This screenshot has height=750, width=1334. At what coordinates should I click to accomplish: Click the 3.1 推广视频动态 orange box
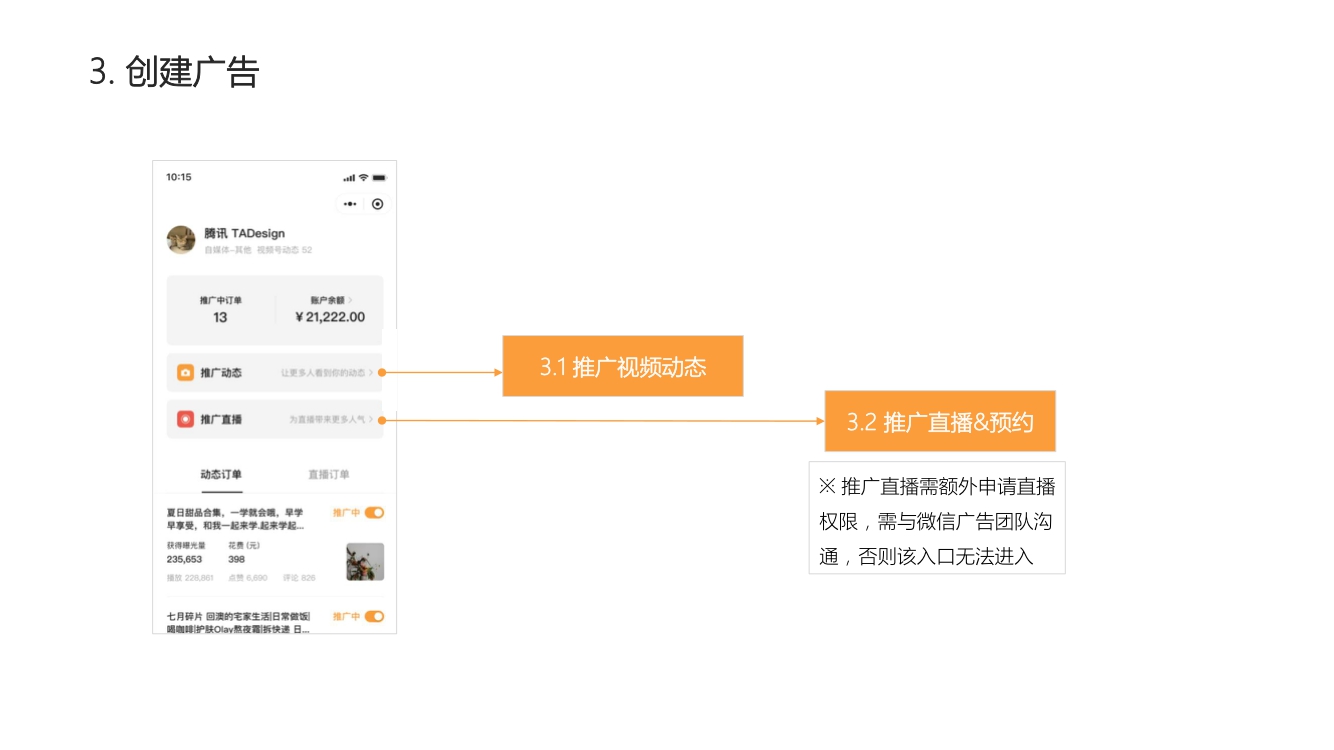pos(623,366)
